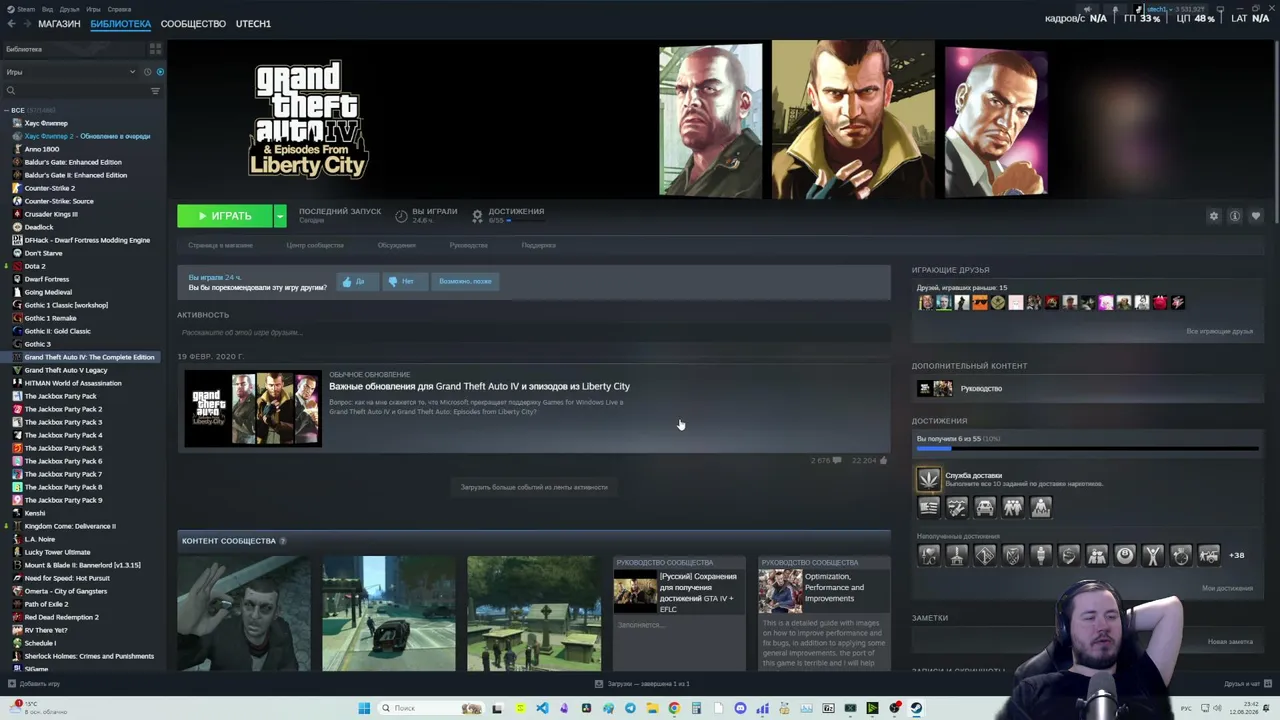Screen dimensions: 1280x720
Task: Select Dota 2 in the library list
Action: point(35,266)
